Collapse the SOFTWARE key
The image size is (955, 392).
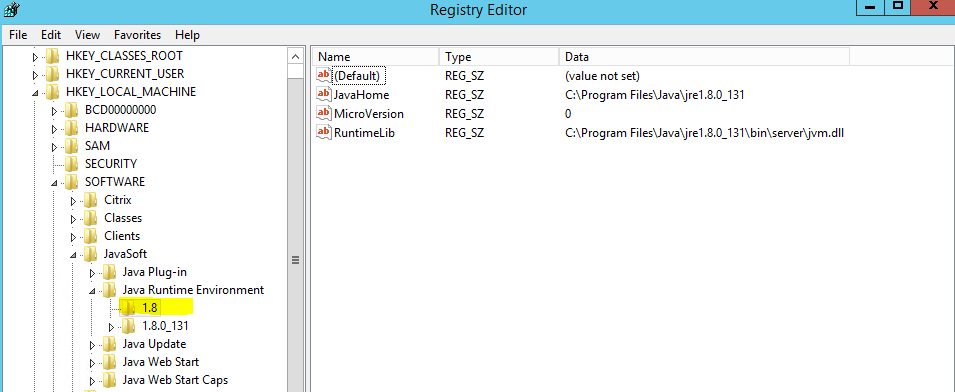pos(54,183)
